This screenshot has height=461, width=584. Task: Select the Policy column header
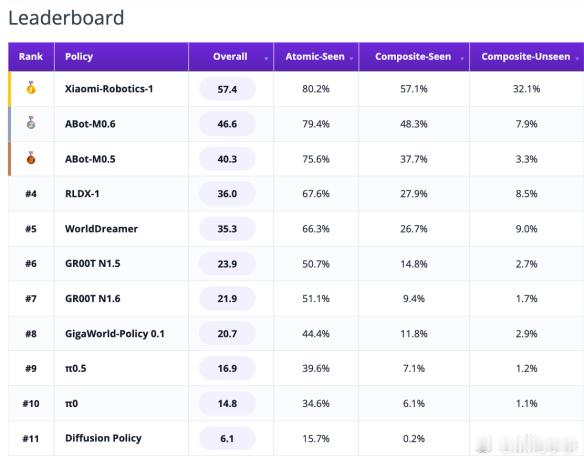pyautogui.click(x=79, y=57)
